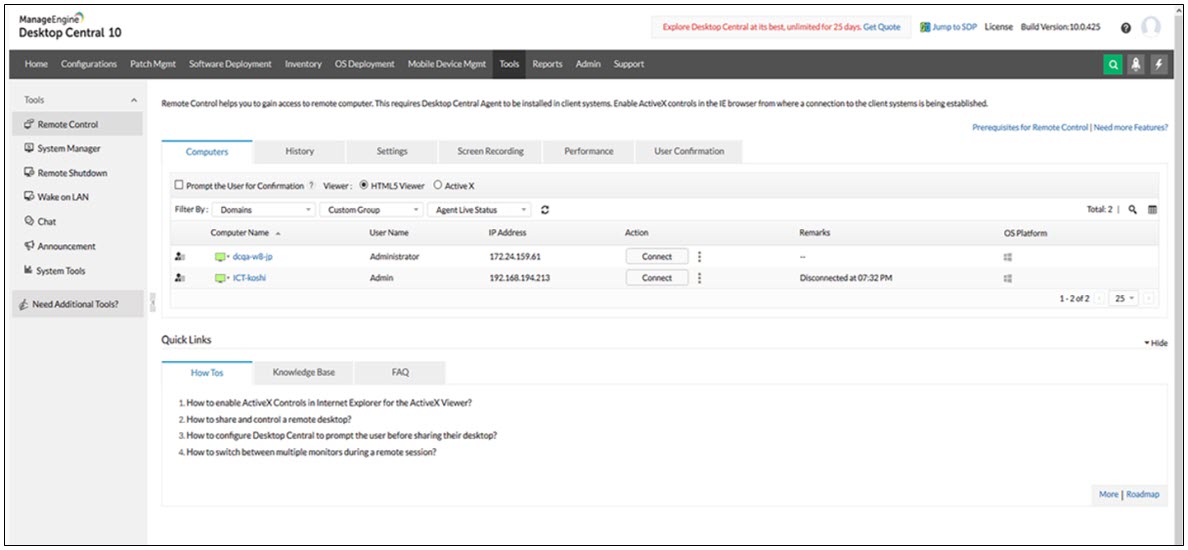1188x550 pixels.
Task: Click the Windows OS icon for dcqa-w8-jp
Action: pyautogui.click(x=1008, y=257)
